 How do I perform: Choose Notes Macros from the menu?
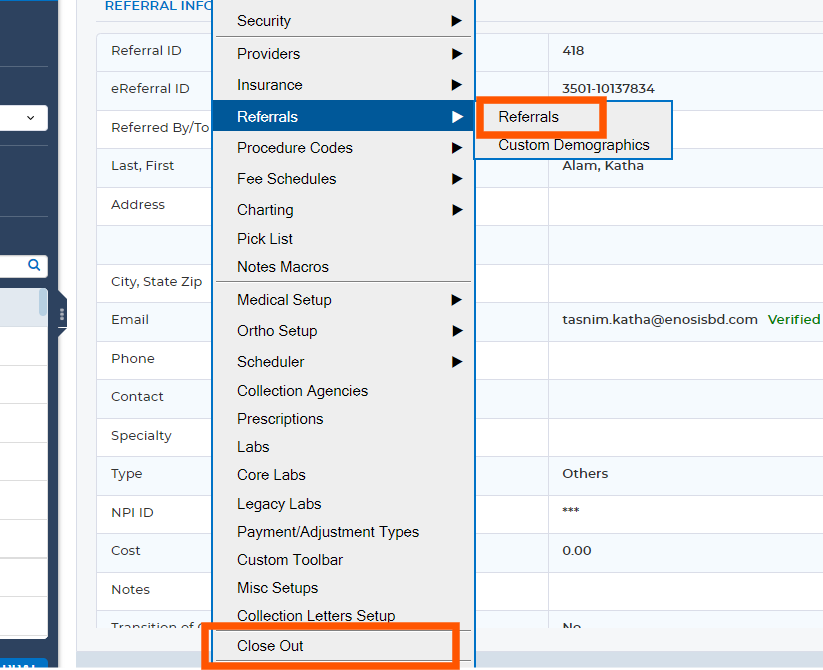pyautogui.click(x=343, y=267)
